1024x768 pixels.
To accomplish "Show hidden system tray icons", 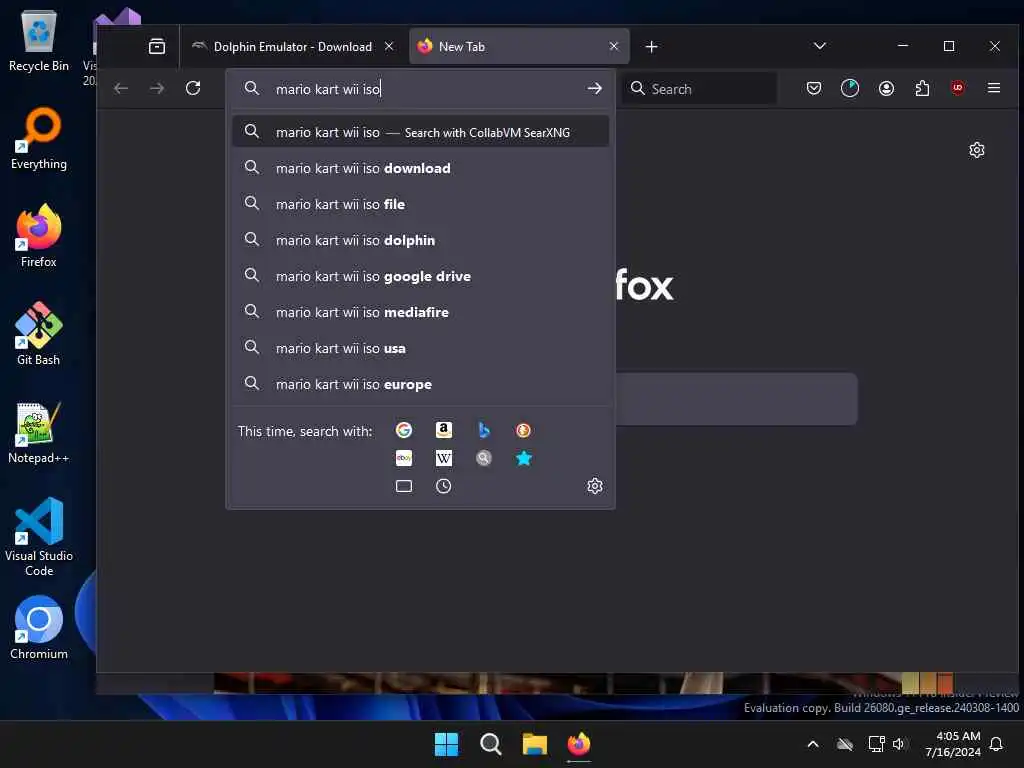I will pyautogui.click(x=813, y=744).
